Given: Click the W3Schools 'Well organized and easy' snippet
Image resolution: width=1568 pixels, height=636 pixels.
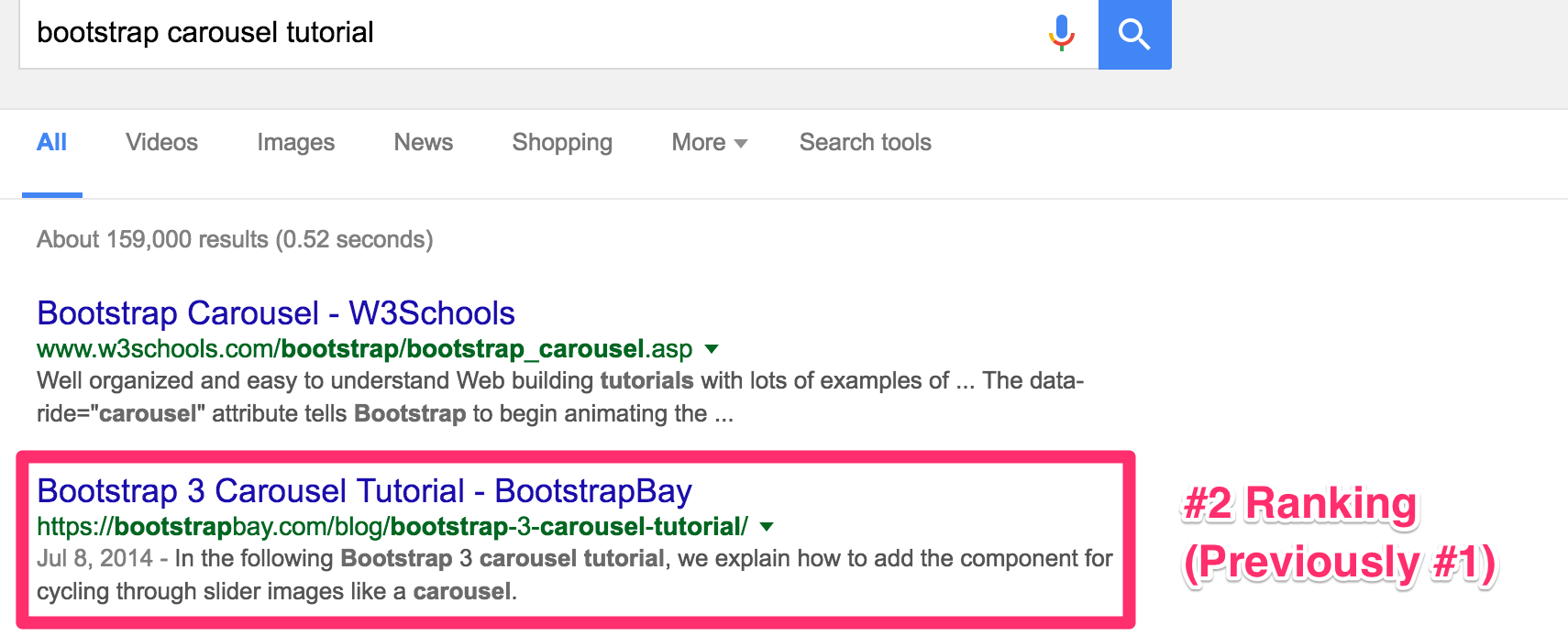Looking at the screenshot, I should [559, 397].
